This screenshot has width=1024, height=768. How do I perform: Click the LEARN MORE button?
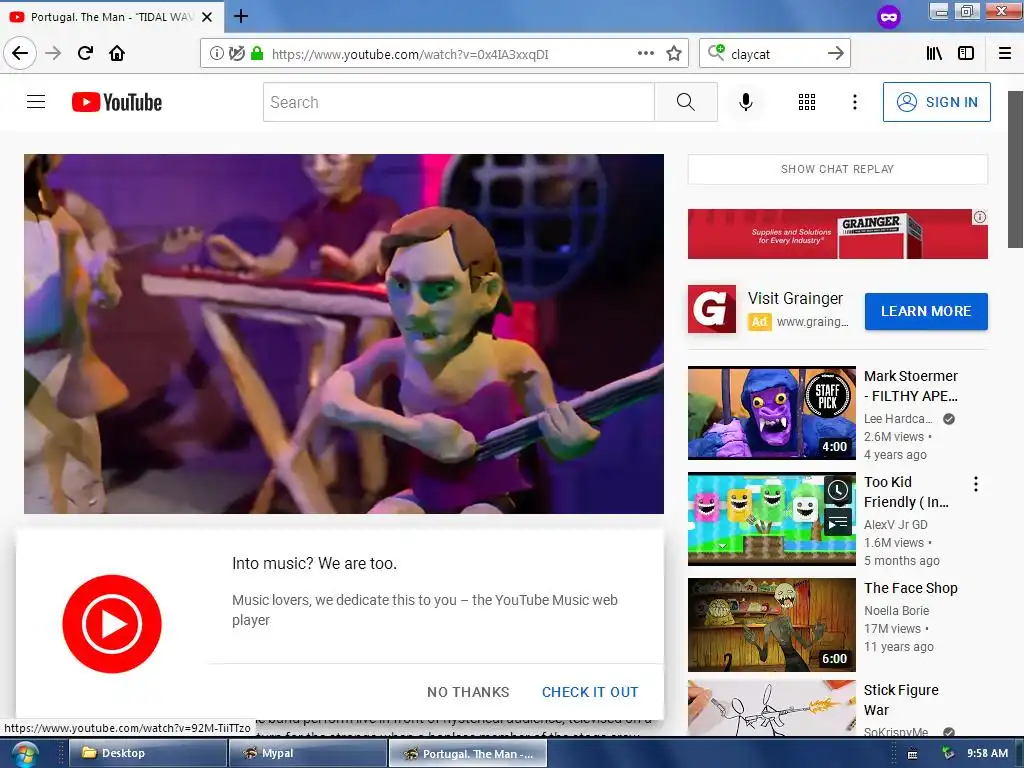click(x=925, y=312)
